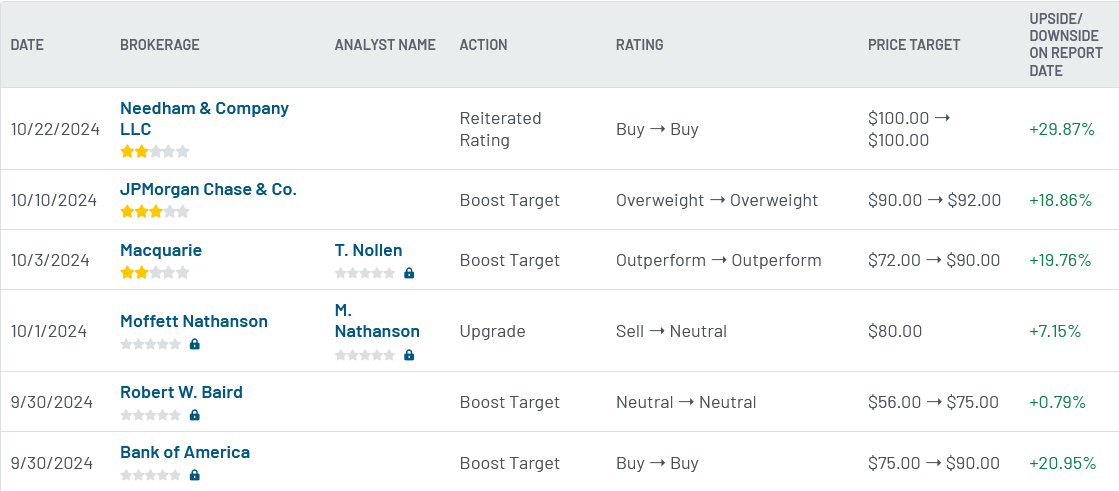Click Macquarie two-star rating
Screen dimensions: 1119x491
(155, 272)
